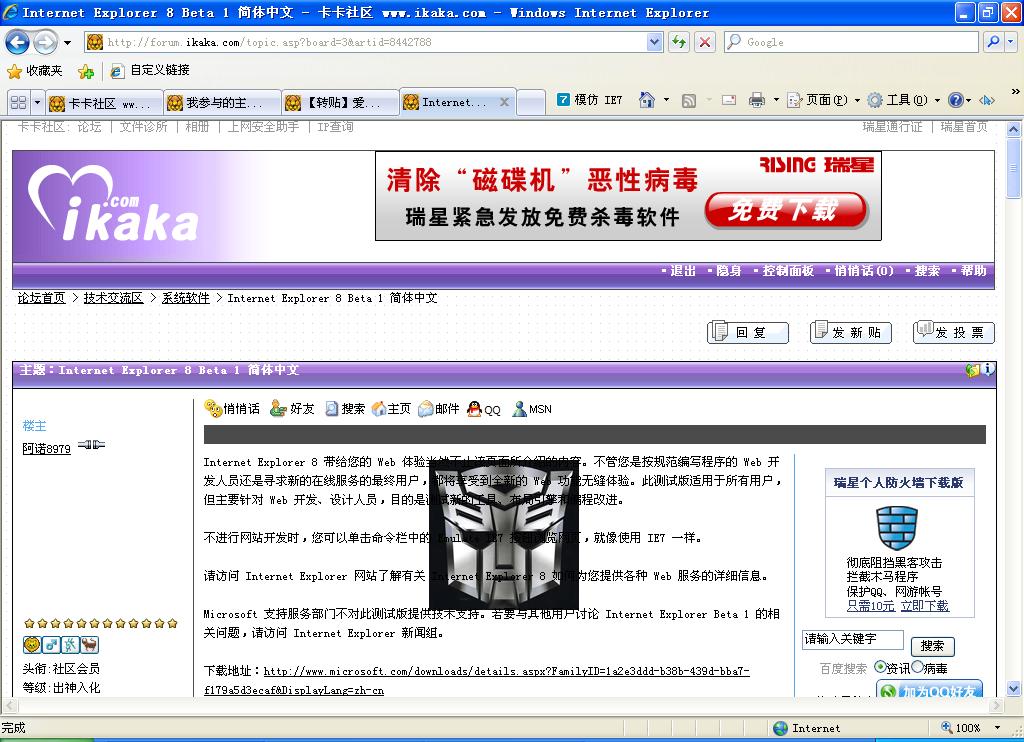
Task: Click the search magnifier button
Action: [993, 42]
